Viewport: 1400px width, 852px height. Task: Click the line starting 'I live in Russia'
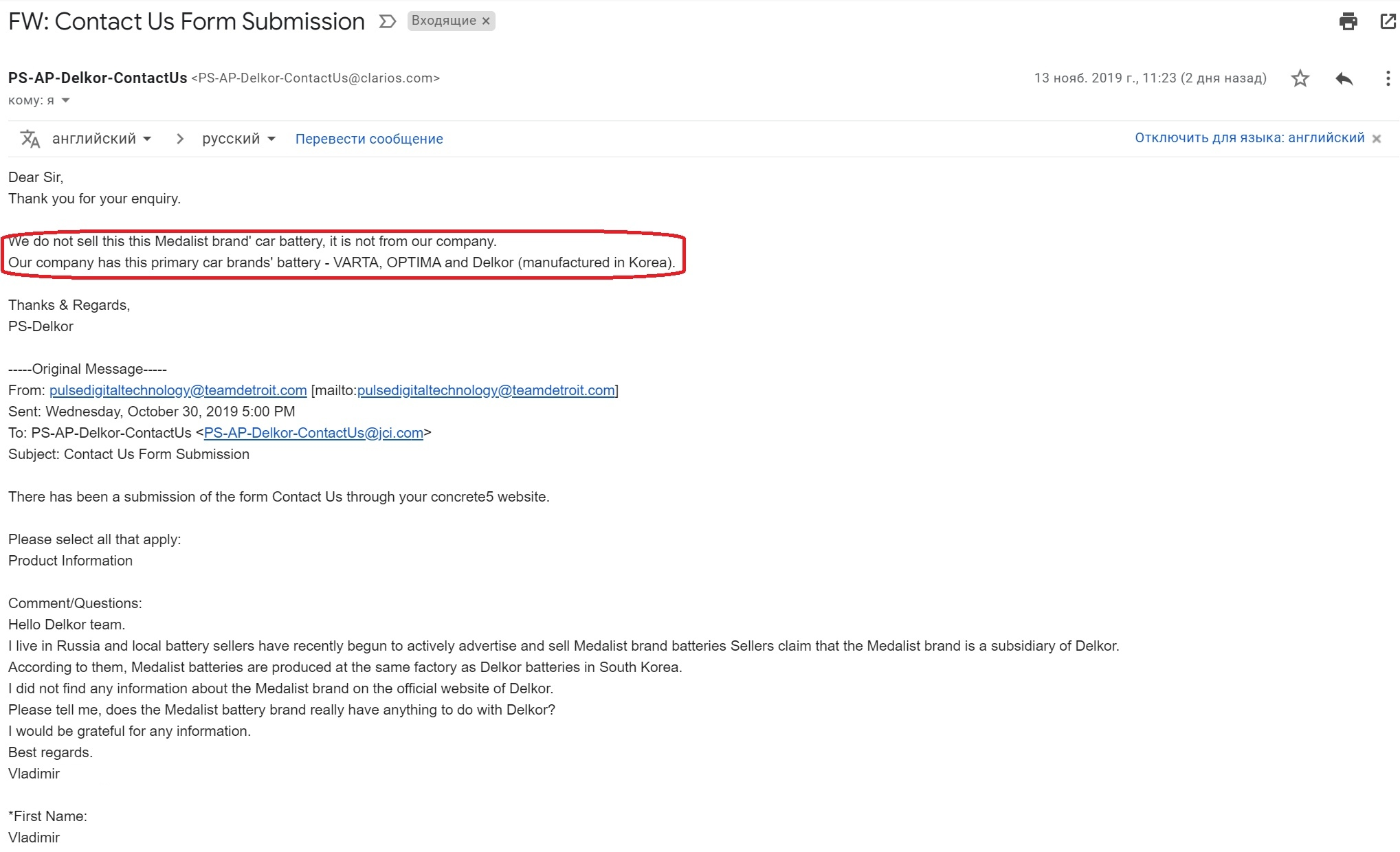point(564,646)
